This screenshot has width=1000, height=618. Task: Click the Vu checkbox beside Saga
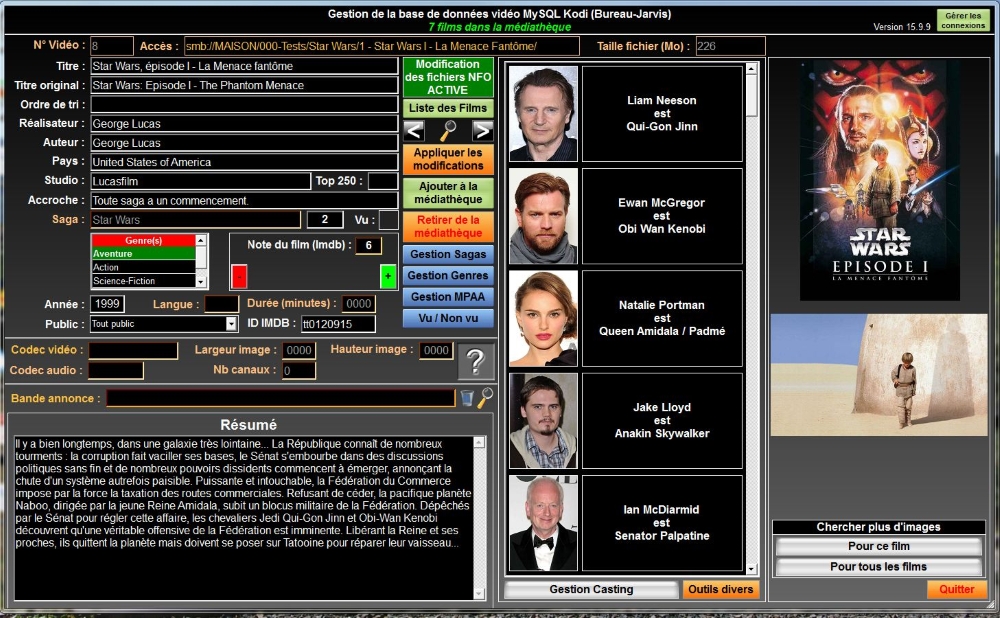(388, 220)
